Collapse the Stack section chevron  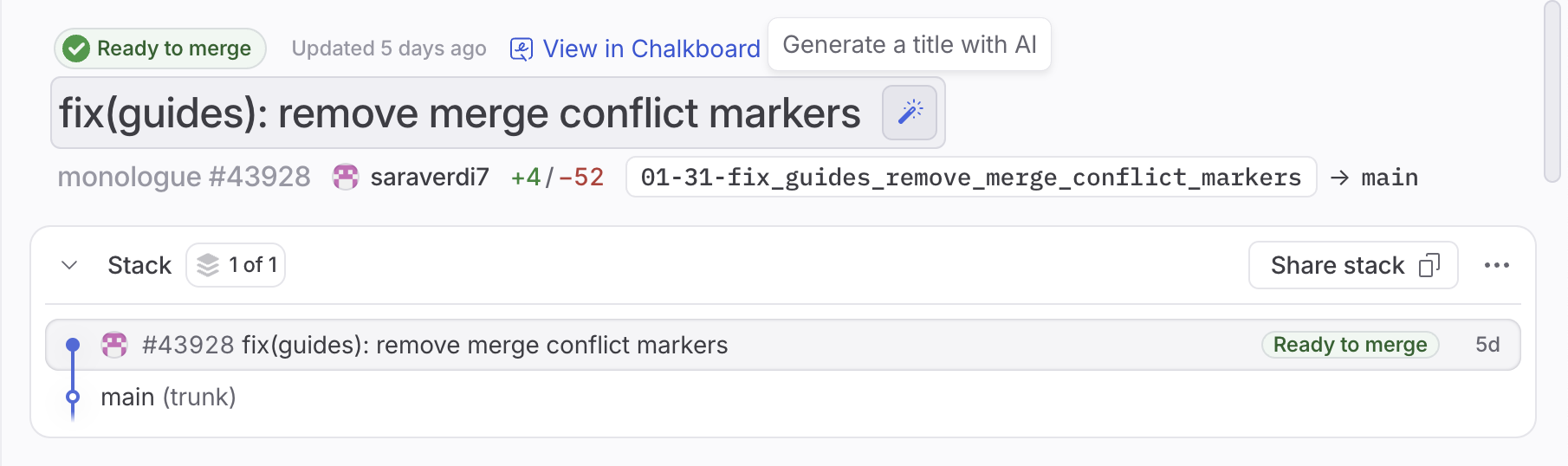70,265
